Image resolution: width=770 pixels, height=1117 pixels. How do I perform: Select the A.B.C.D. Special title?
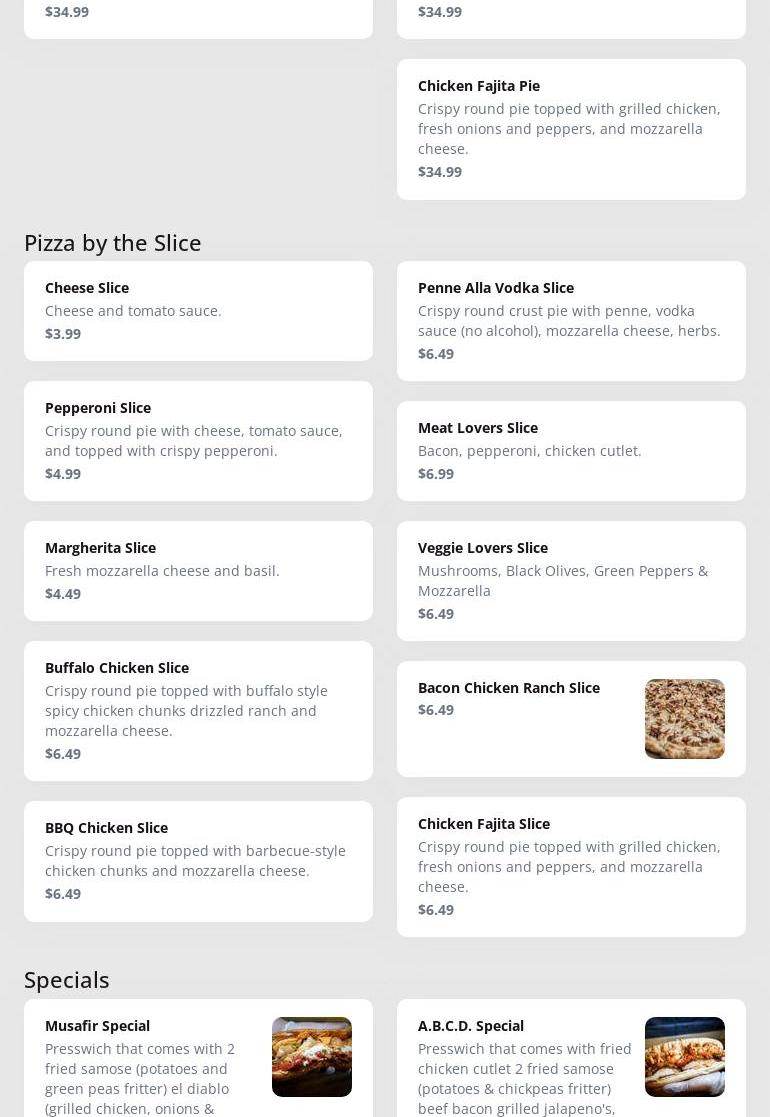click(470, 1025)
